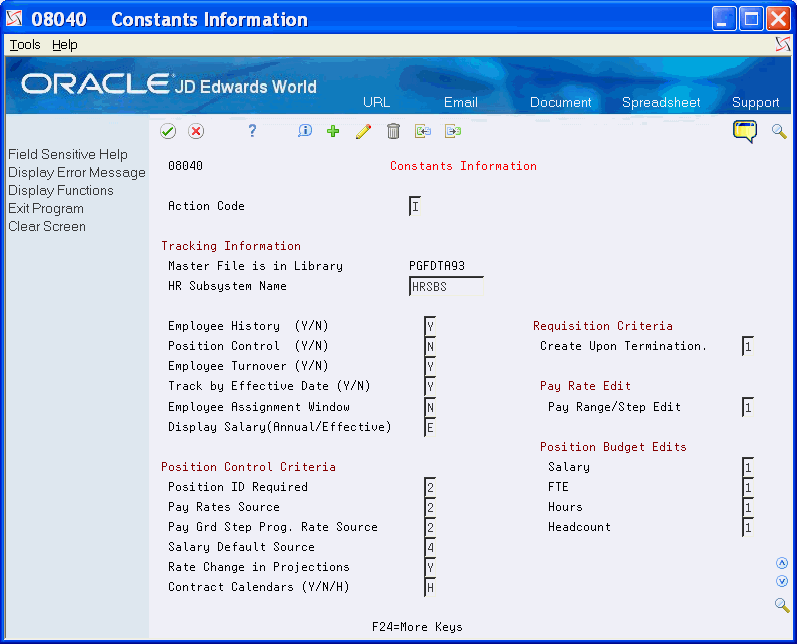This screenshot has width=797, height=644.
Task: Click the Employee Assignment Window field
Action: tap(430, 407)
